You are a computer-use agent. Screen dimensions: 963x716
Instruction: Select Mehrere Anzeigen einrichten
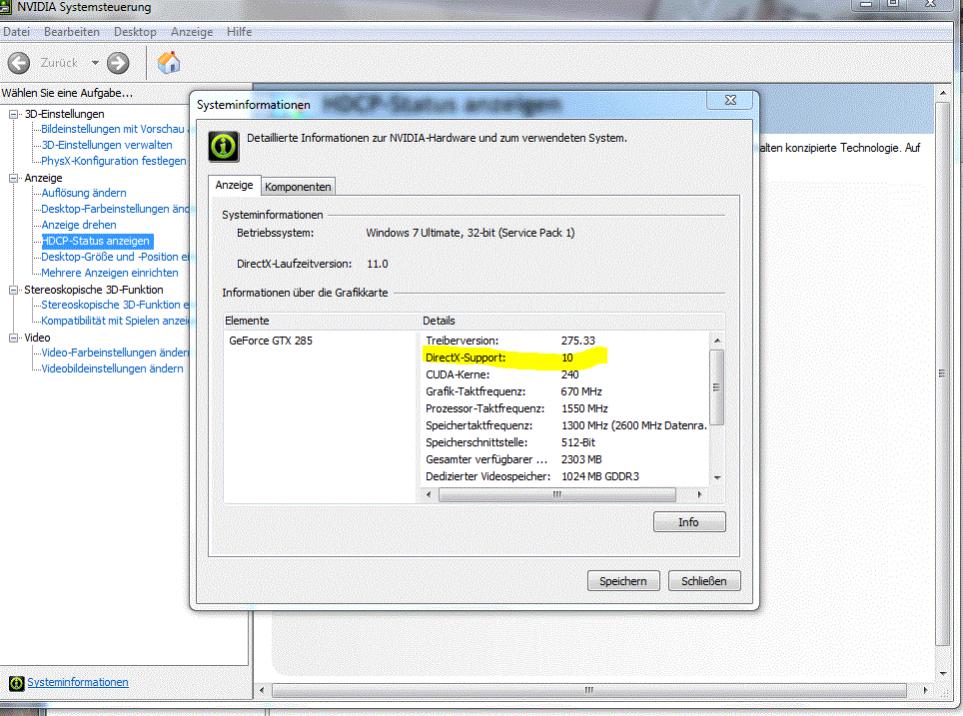pyautogui.click(x=110, y=273)
